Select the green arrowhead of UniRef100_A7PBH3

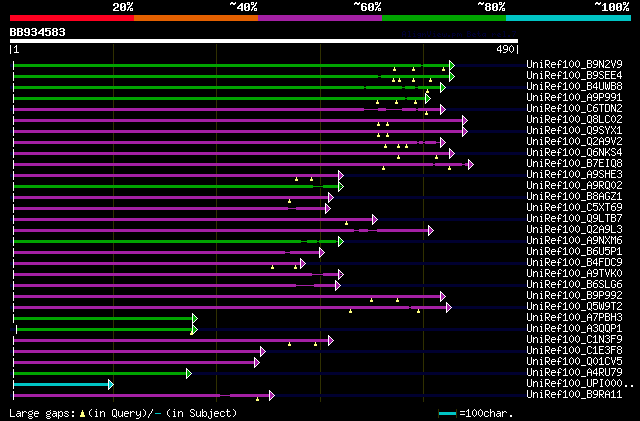(x=195, y=319)
